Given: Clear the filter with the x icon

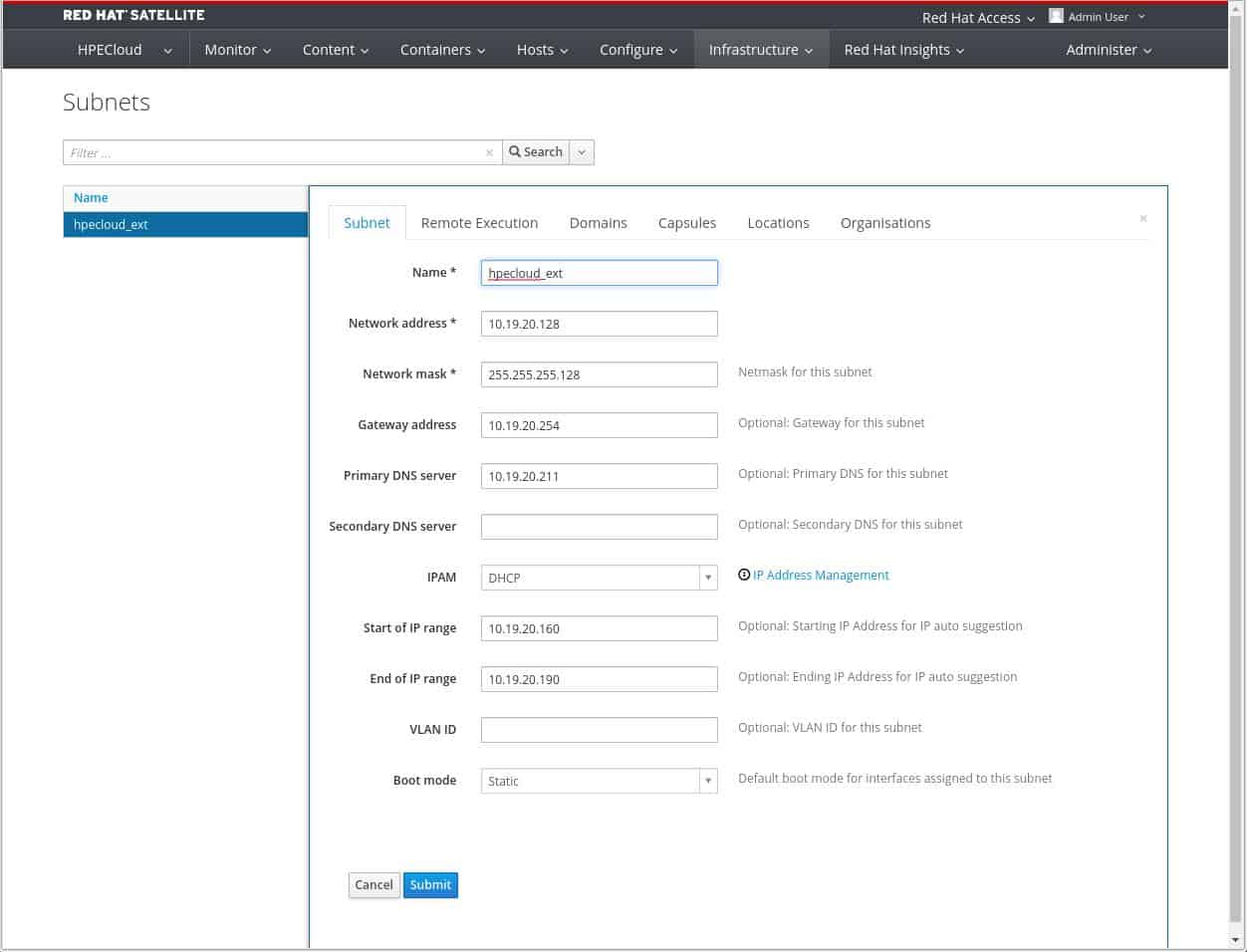Looking at the screenshot, I should (x=489, y=152).
